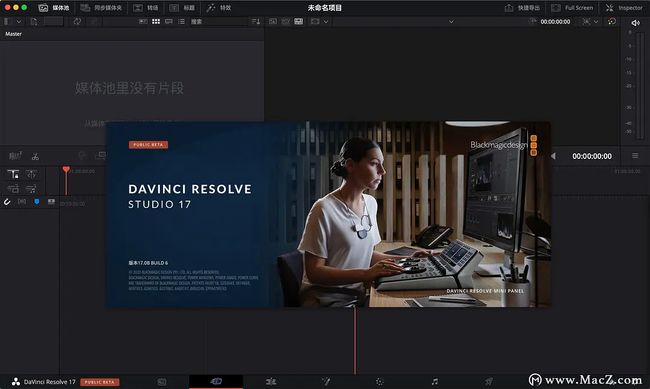Click the timeline resolution icon

click(586, 22)
